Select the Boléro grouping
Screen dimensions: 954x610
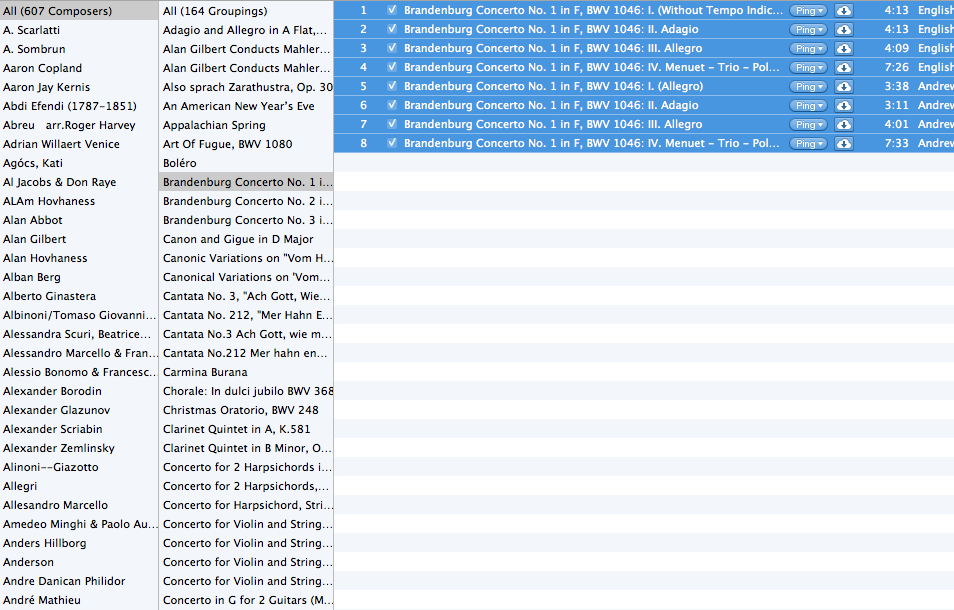coord(246,163)
